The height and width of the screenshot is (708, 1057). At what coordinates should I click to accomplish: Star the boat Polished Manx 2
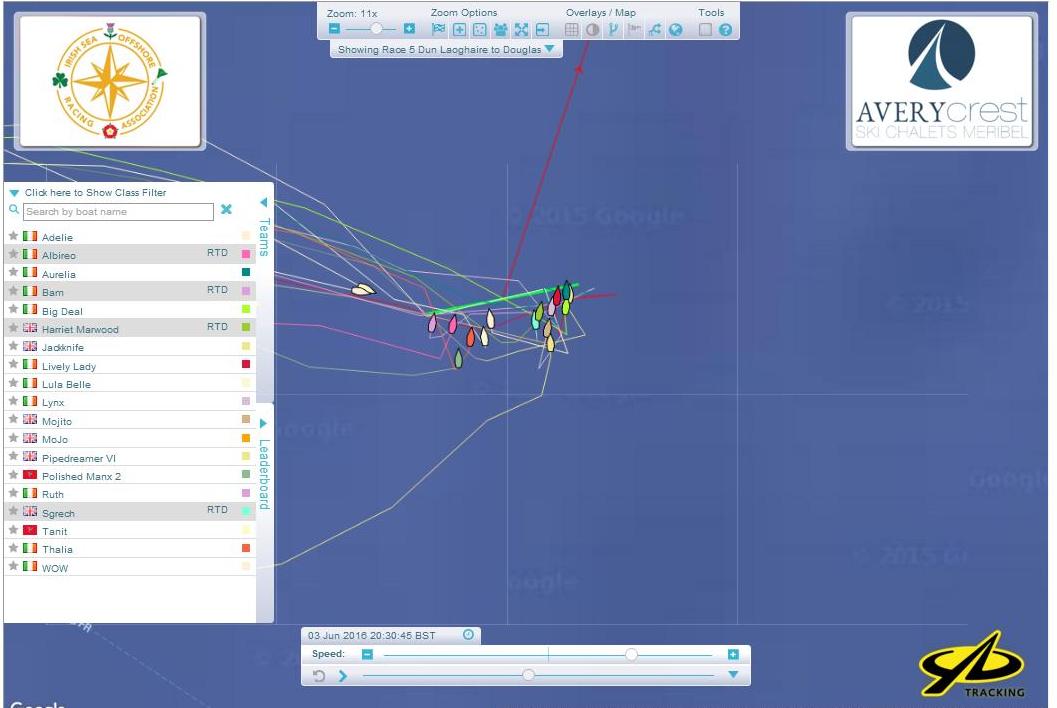coord(13,475)
